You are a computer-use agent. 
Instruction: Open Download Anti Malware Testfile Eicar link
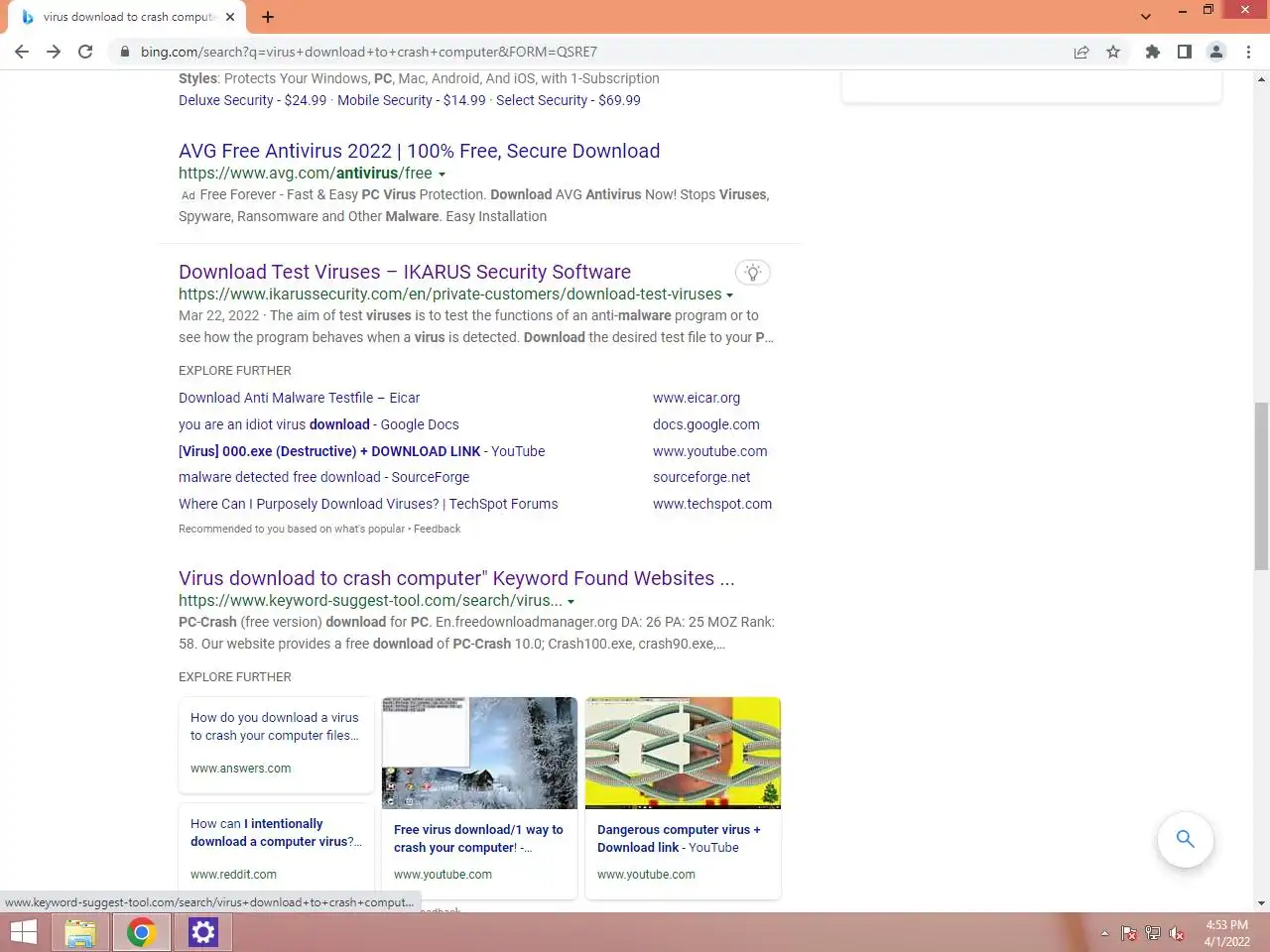click(x=299, y=398)
